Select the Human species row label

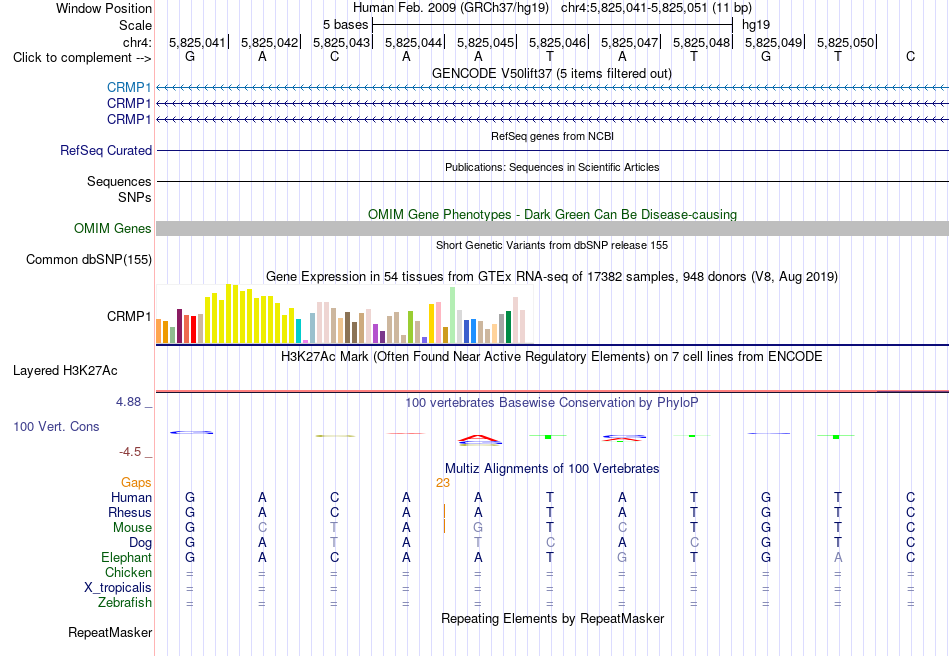click(131, 497)
